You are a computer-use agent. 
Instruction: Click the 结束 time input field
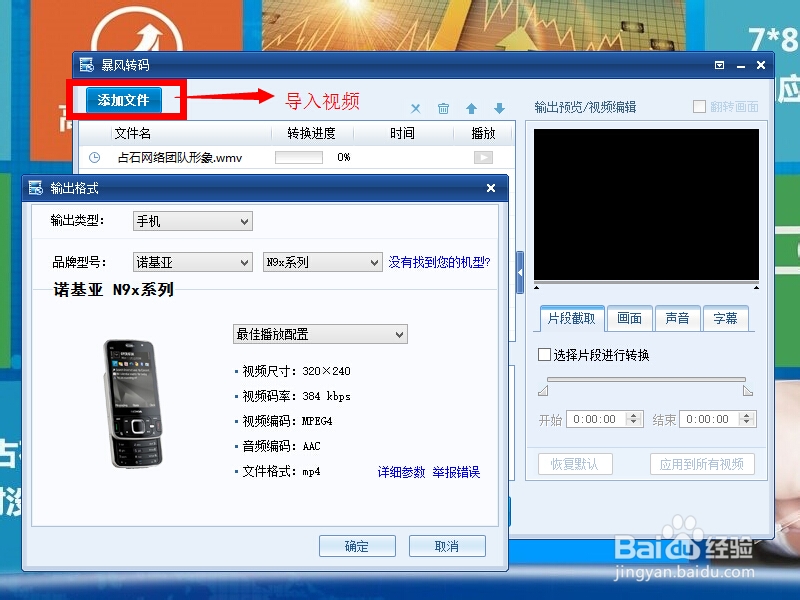point(710,419)
